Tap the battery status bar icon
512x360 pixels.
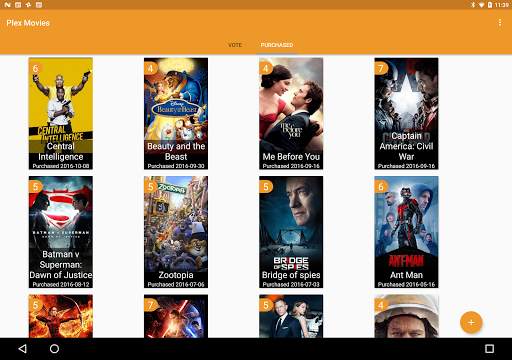pos(490,5)
